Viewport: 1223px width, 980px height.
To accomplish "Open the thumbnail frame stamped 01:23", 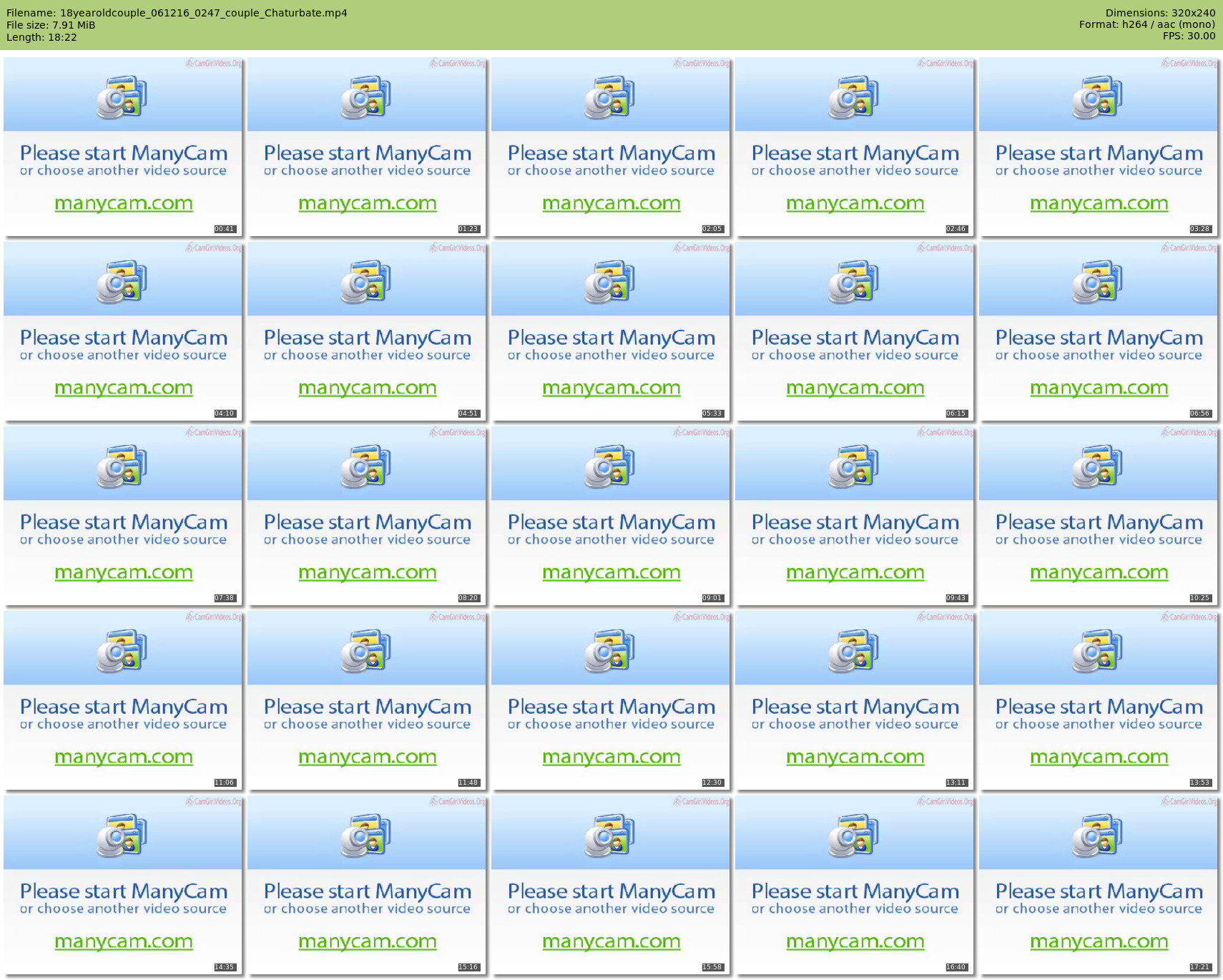I will pos(367,147).
